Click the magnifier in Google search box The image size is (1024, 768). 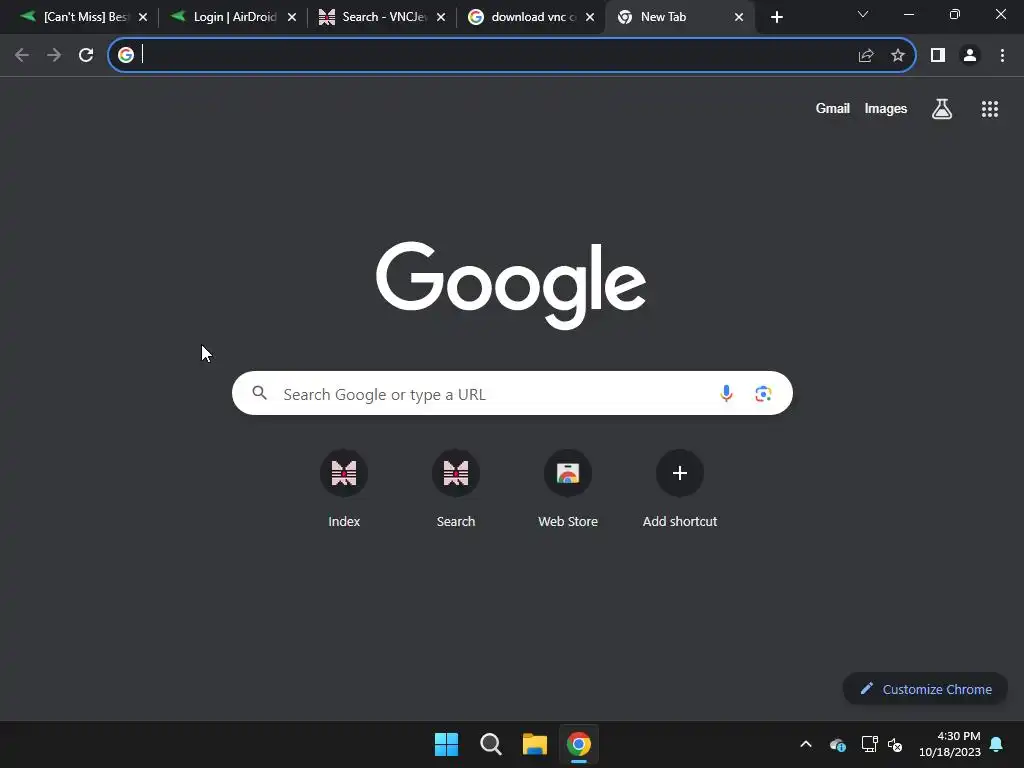(260, 393)
